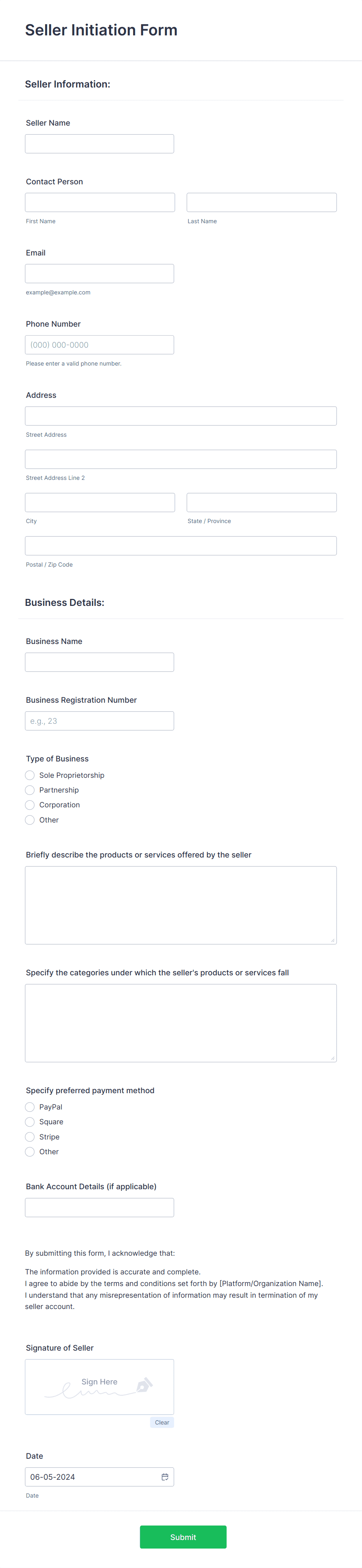Select Corporation business type
362x1568 pixels.
(29, 804)
